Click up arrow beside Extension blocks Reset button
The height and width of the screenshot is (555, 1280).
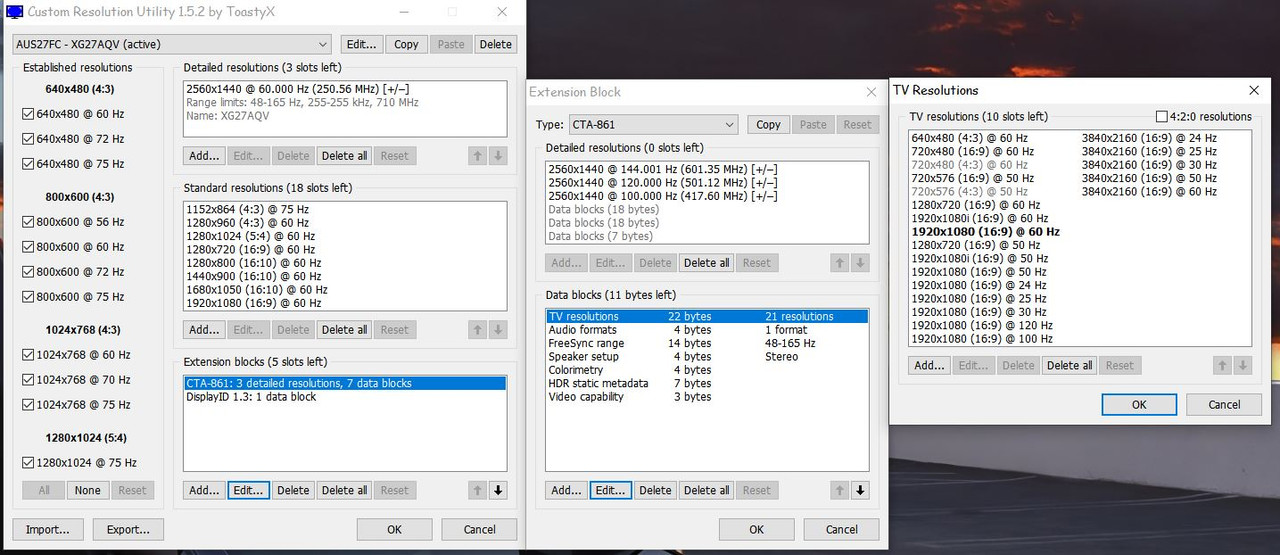pyautogui.click(x=478, y=490)
